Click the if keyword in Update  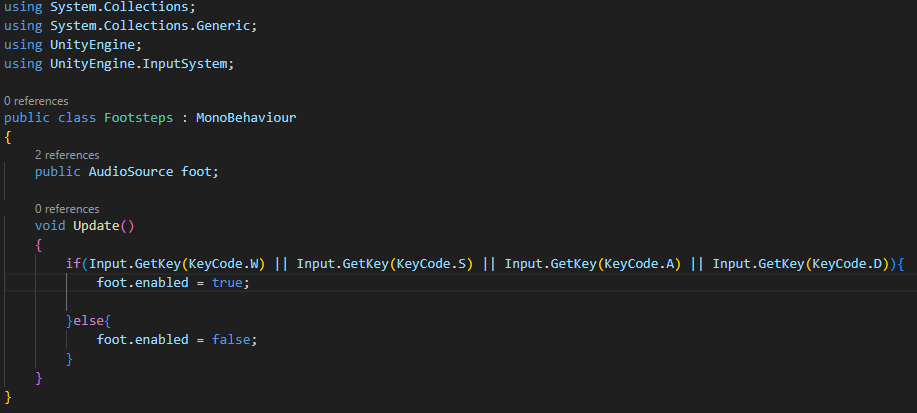click(73, 264)
